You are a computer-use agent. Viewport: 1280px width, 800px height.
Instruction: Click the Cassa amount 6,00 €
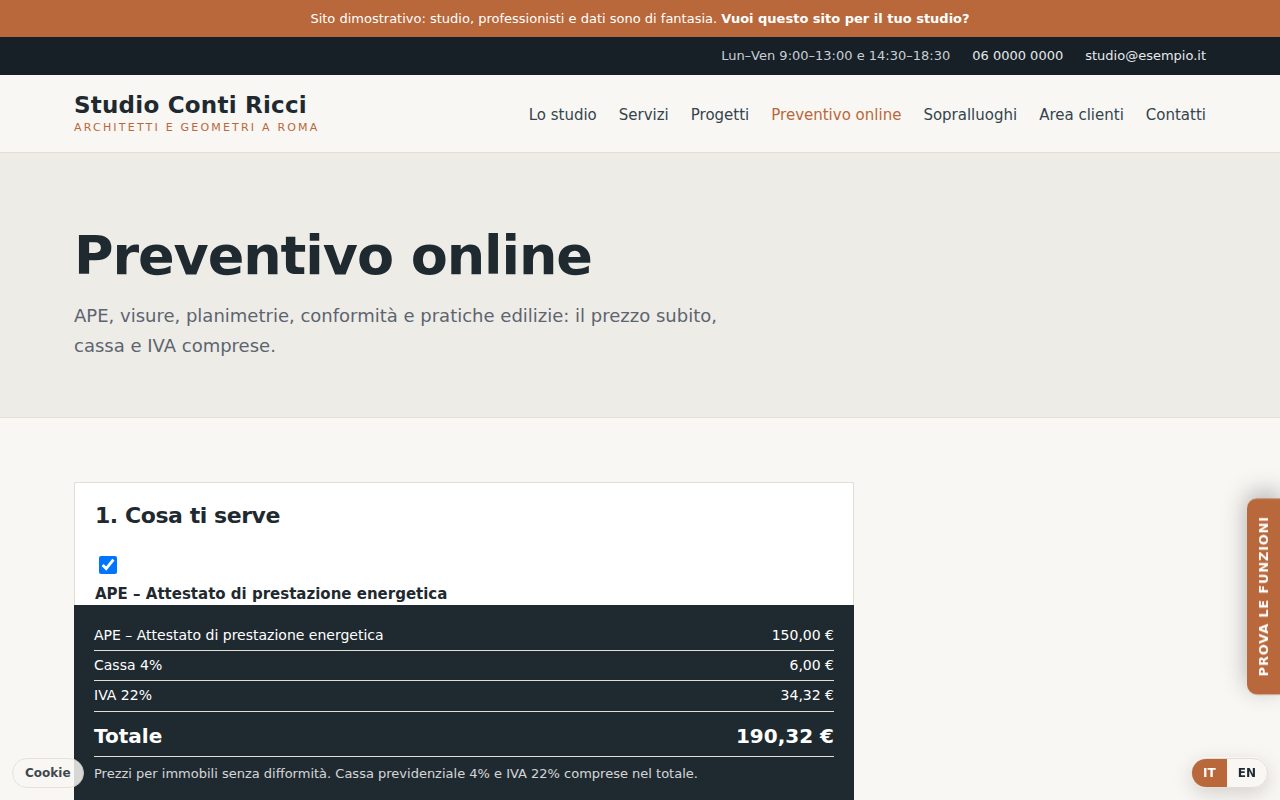point(811,665)
